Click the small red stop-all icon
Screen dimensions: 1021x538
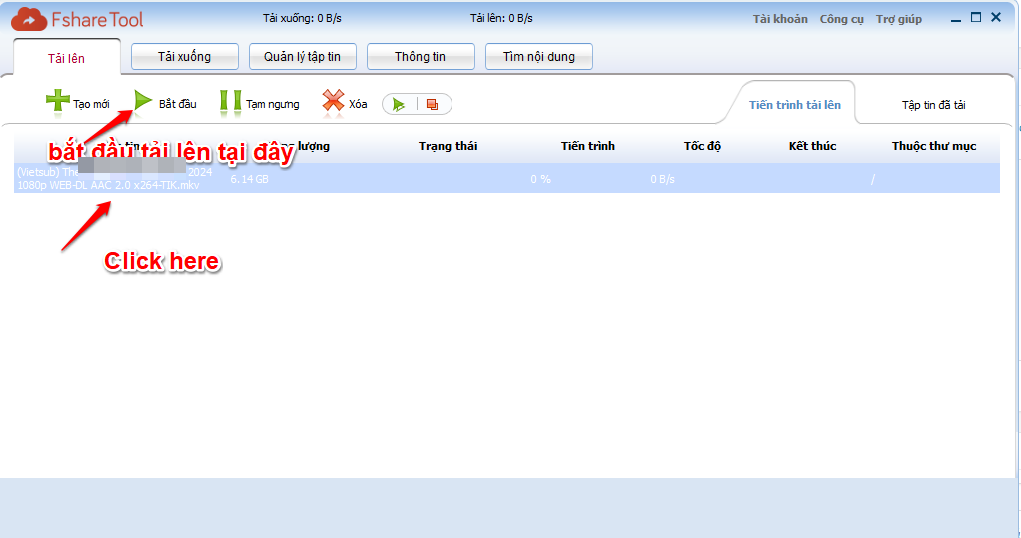(x=432, y=104)
